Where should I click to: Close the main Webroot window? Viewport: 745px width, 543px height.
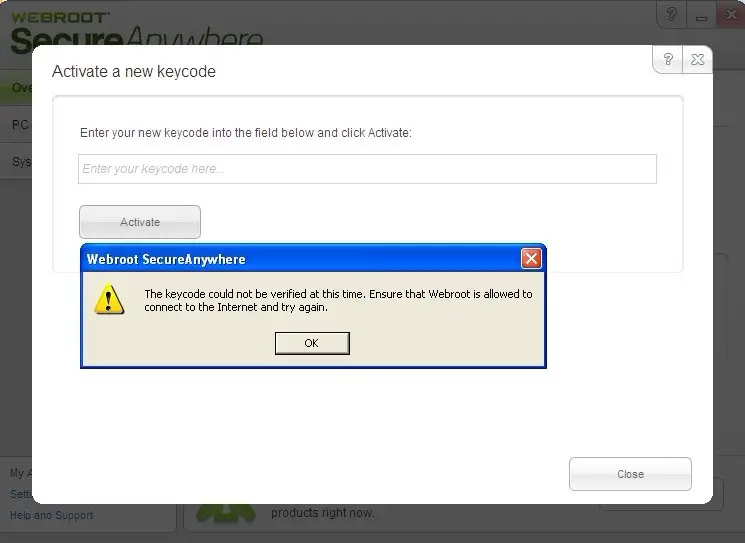(731, 14)
